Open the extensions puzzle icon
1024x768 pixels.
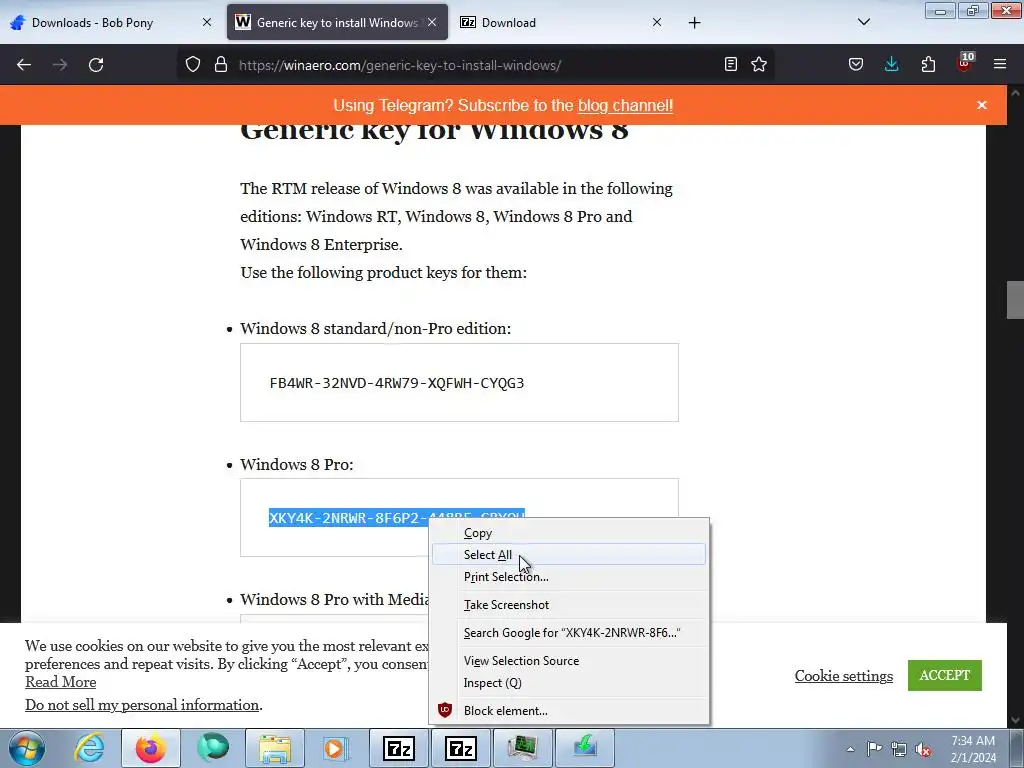(x=928, y=64)
